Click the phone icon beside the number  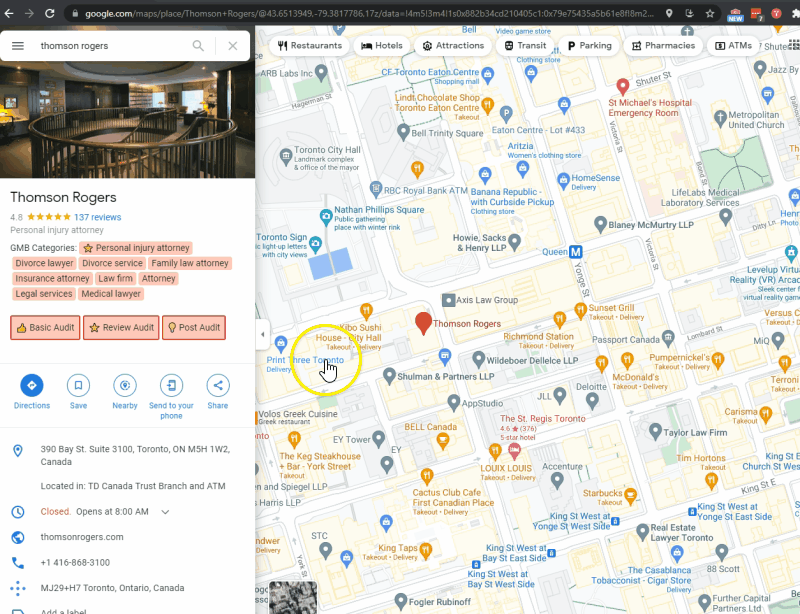[x=18, y=562]
